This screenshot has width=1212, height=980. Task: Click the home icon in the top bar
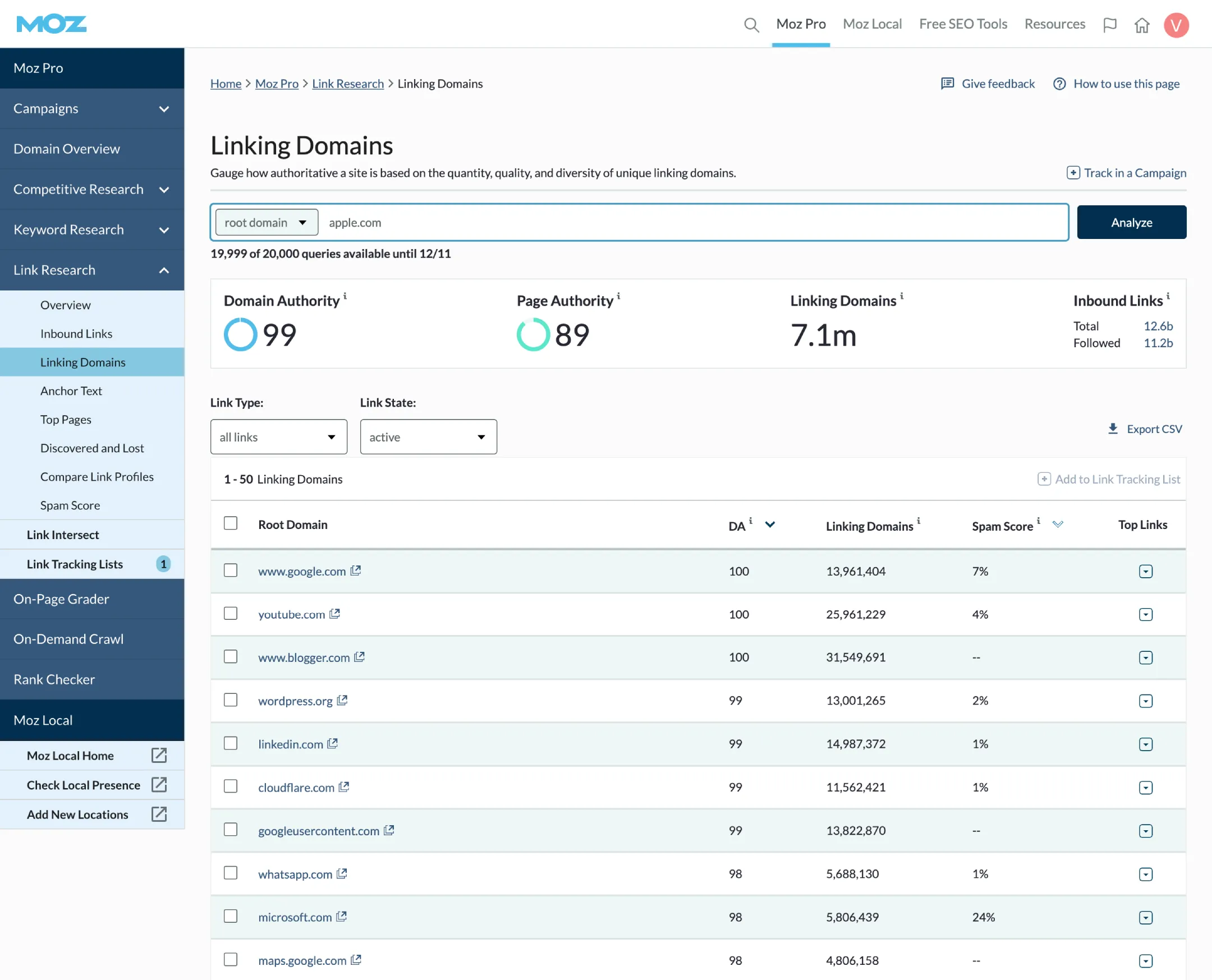tap(1142, 25)
